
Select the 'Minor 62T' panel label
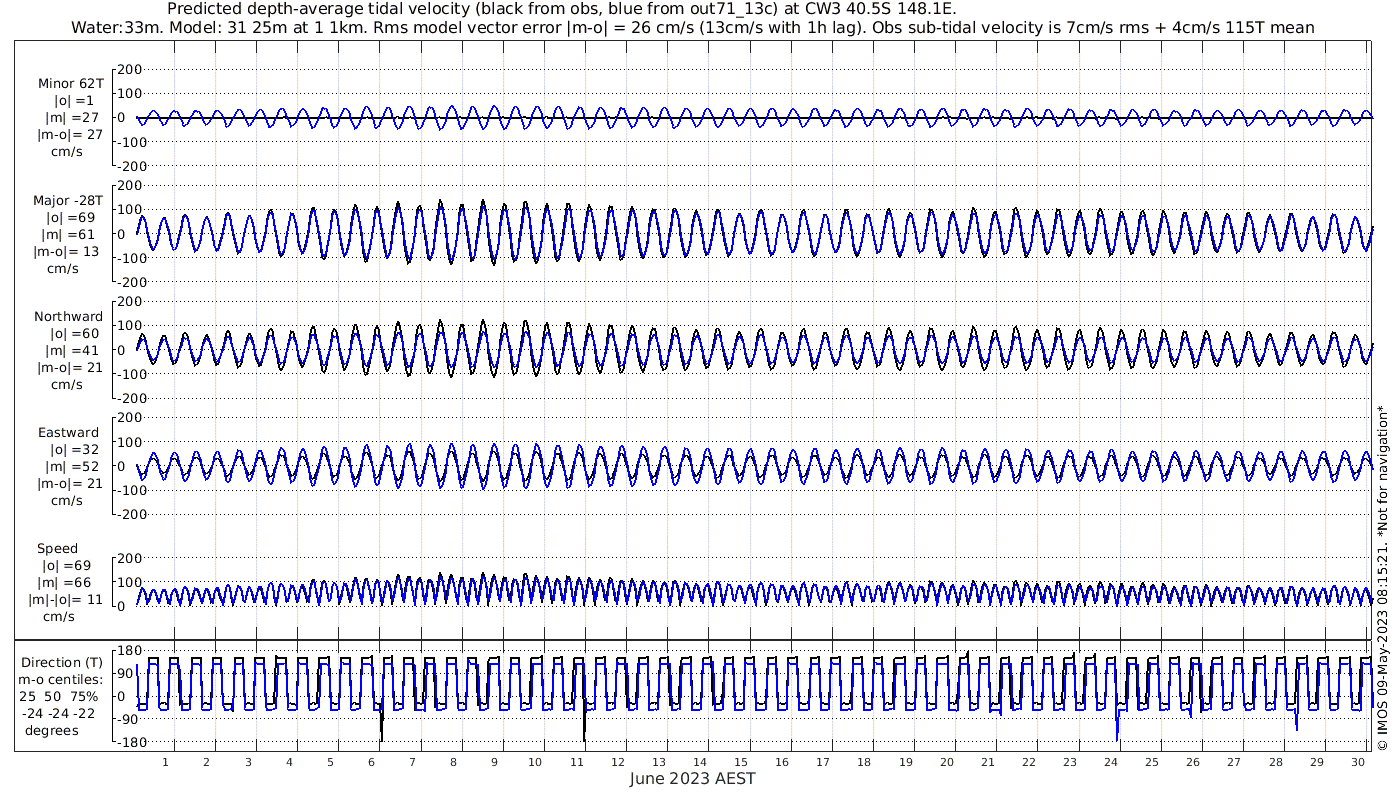70,83
